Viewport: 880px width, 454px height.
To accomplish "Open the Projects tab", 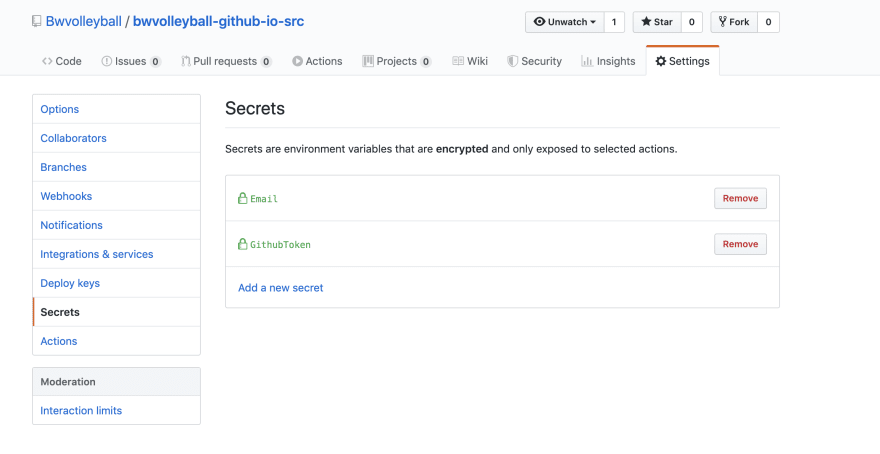I will coord(397,61).
